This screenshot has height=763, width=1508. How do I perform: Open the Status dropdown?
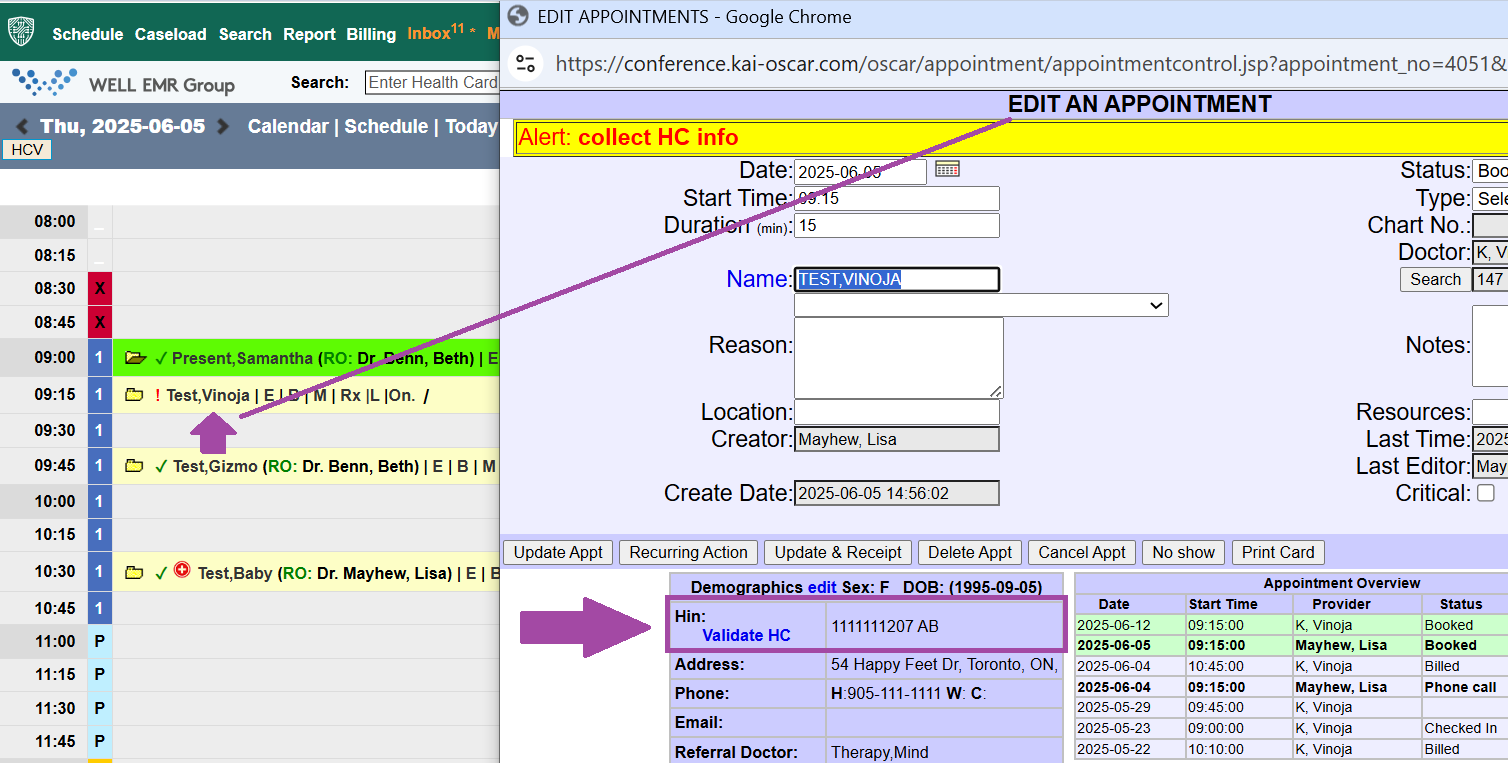(x=1490, y=171)
